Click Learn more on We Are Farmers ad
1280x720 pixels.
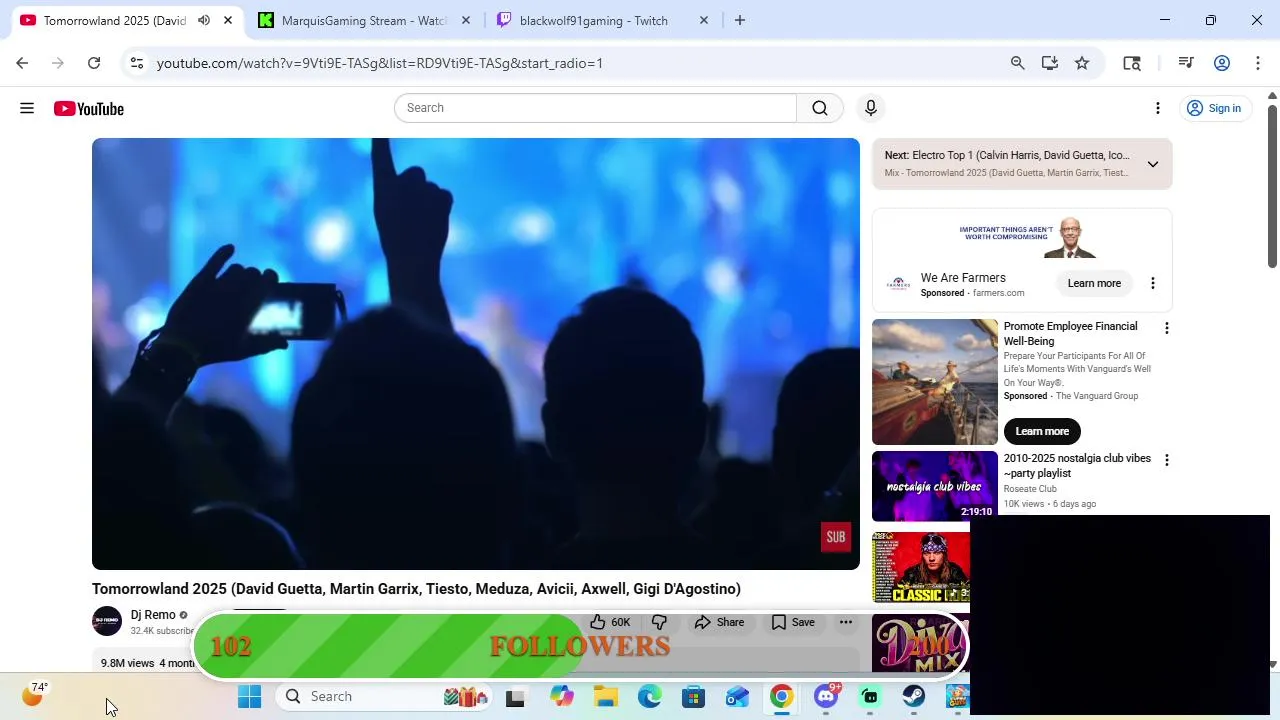point(1094,283)
